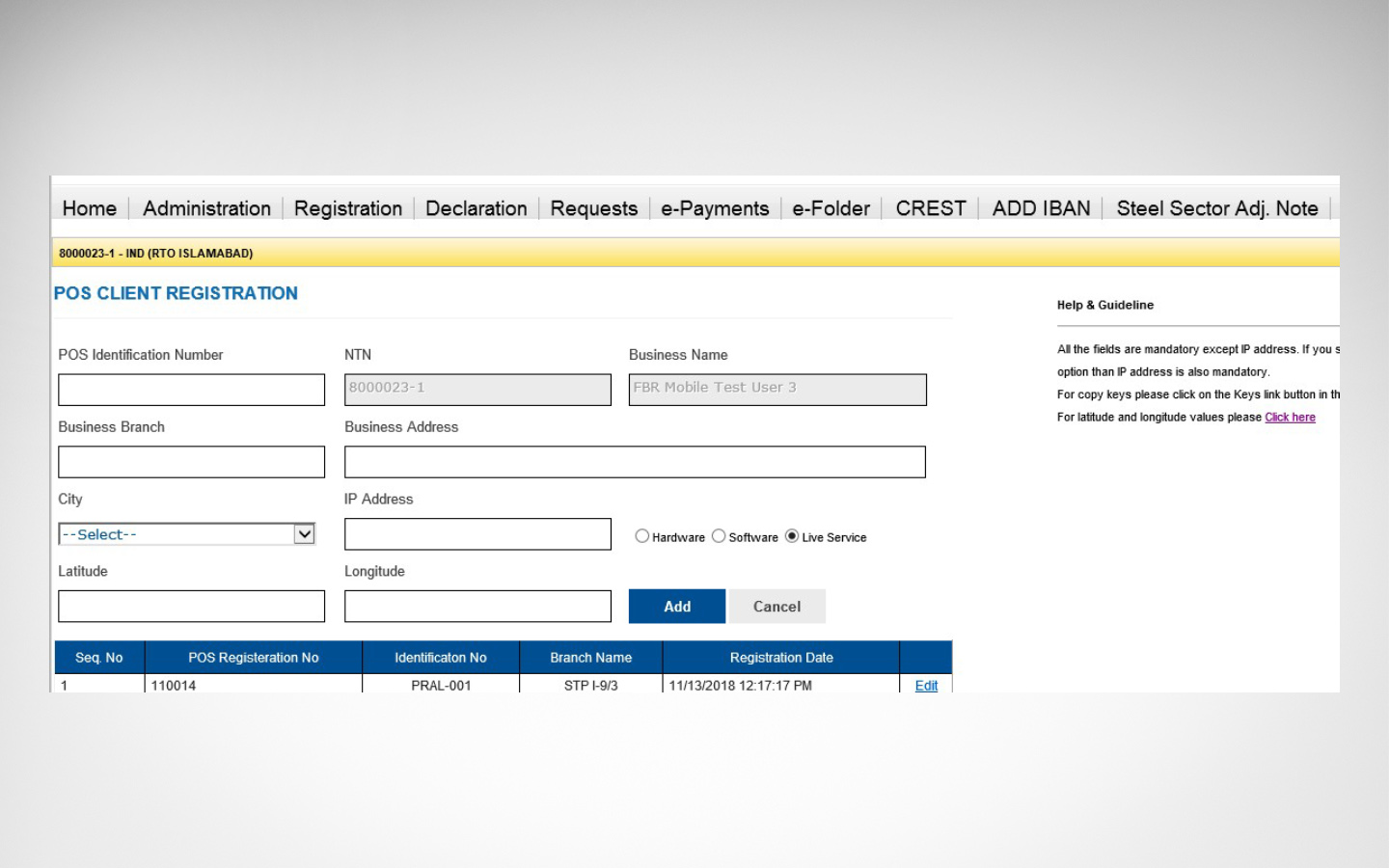This screenshot has width=1389, height=868.
Task: Open the Edit link for PRAL-001
Action: (x=926, y=686)
